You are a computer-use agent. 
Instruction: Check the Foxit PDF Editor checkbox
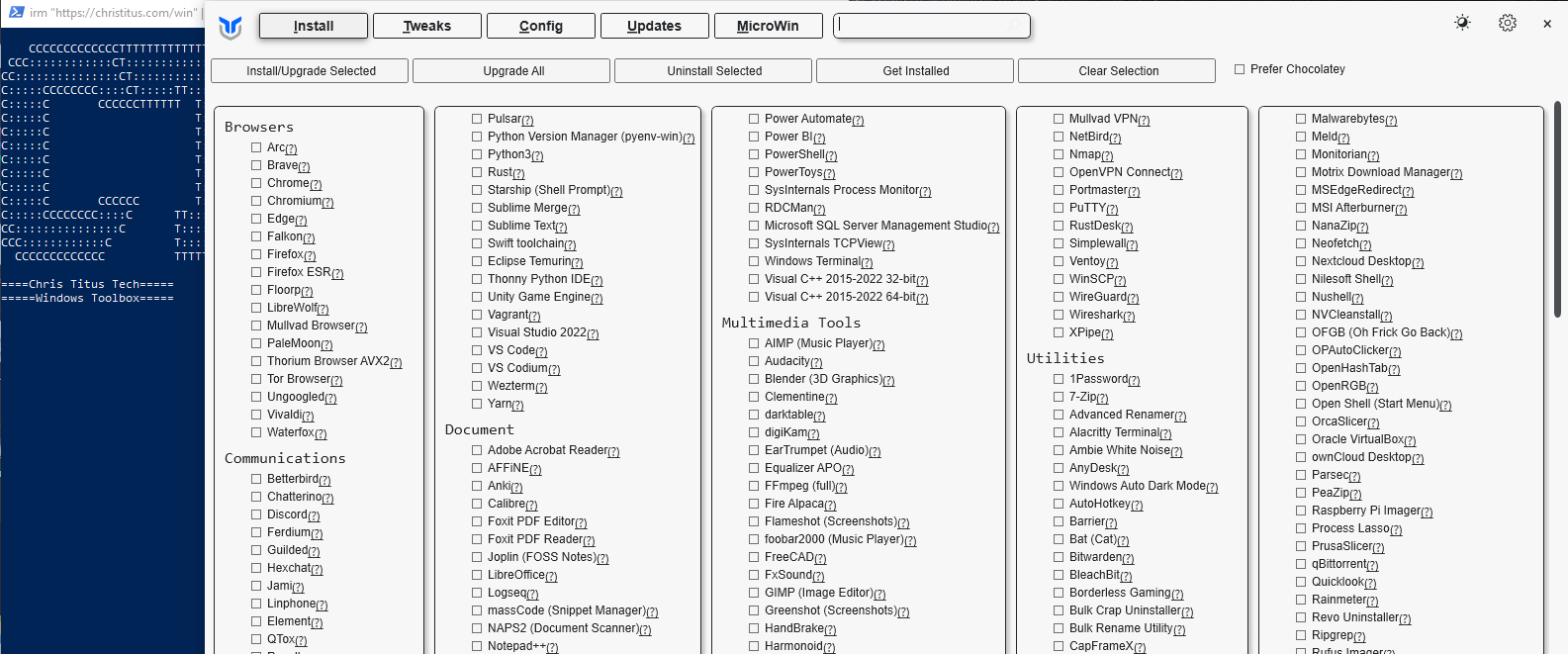[x=477, y=521]
